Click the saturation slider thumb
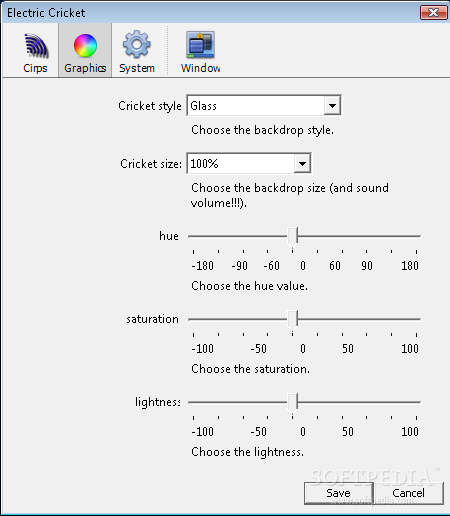 tap(292, 320)
